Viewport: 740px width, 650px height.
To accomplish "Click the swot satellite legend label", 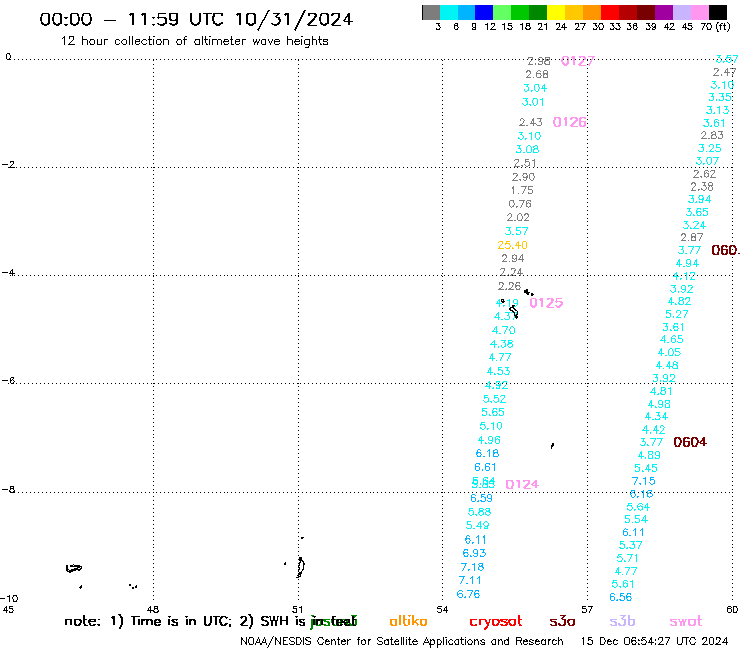I will (x=686, y=621).
